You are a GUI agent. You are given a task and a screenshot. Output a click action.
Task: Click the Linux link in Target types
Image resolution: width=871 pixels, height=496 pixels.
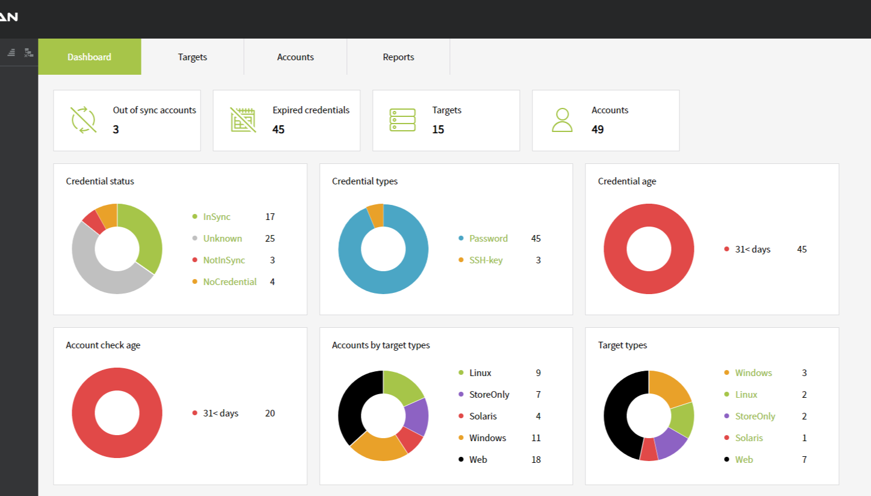(746, 394)
